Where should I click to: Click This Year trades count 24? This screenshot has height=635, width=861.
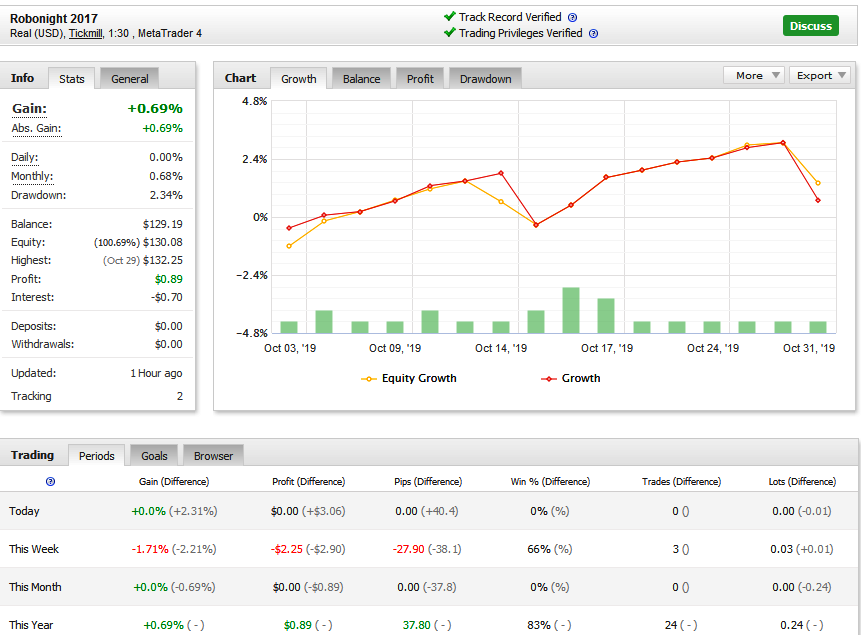pos(670,625)
